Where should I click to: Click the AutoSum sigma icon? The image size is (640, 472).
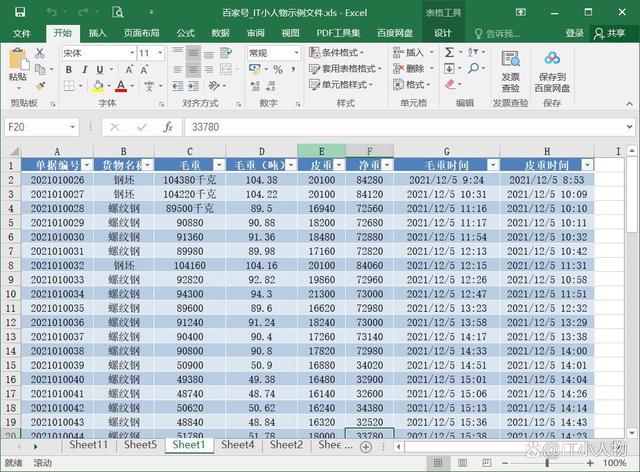[x=449, y=52]
